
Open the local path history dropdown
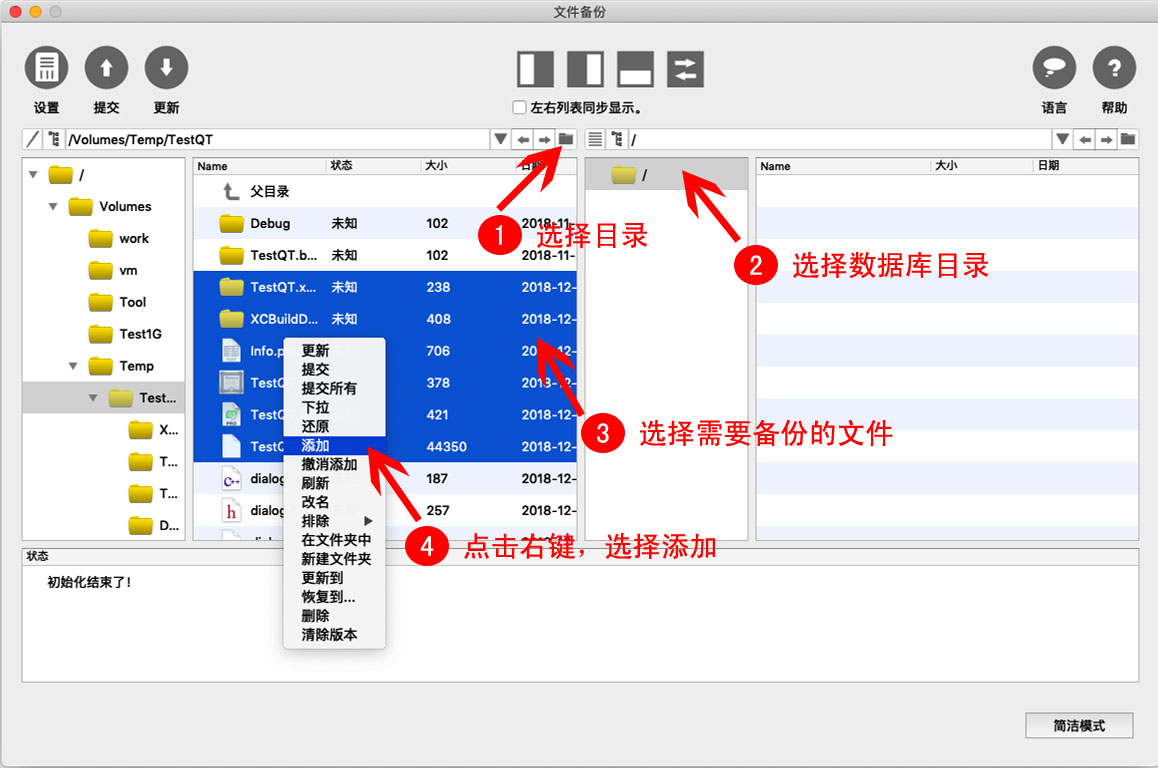[500, 139]
